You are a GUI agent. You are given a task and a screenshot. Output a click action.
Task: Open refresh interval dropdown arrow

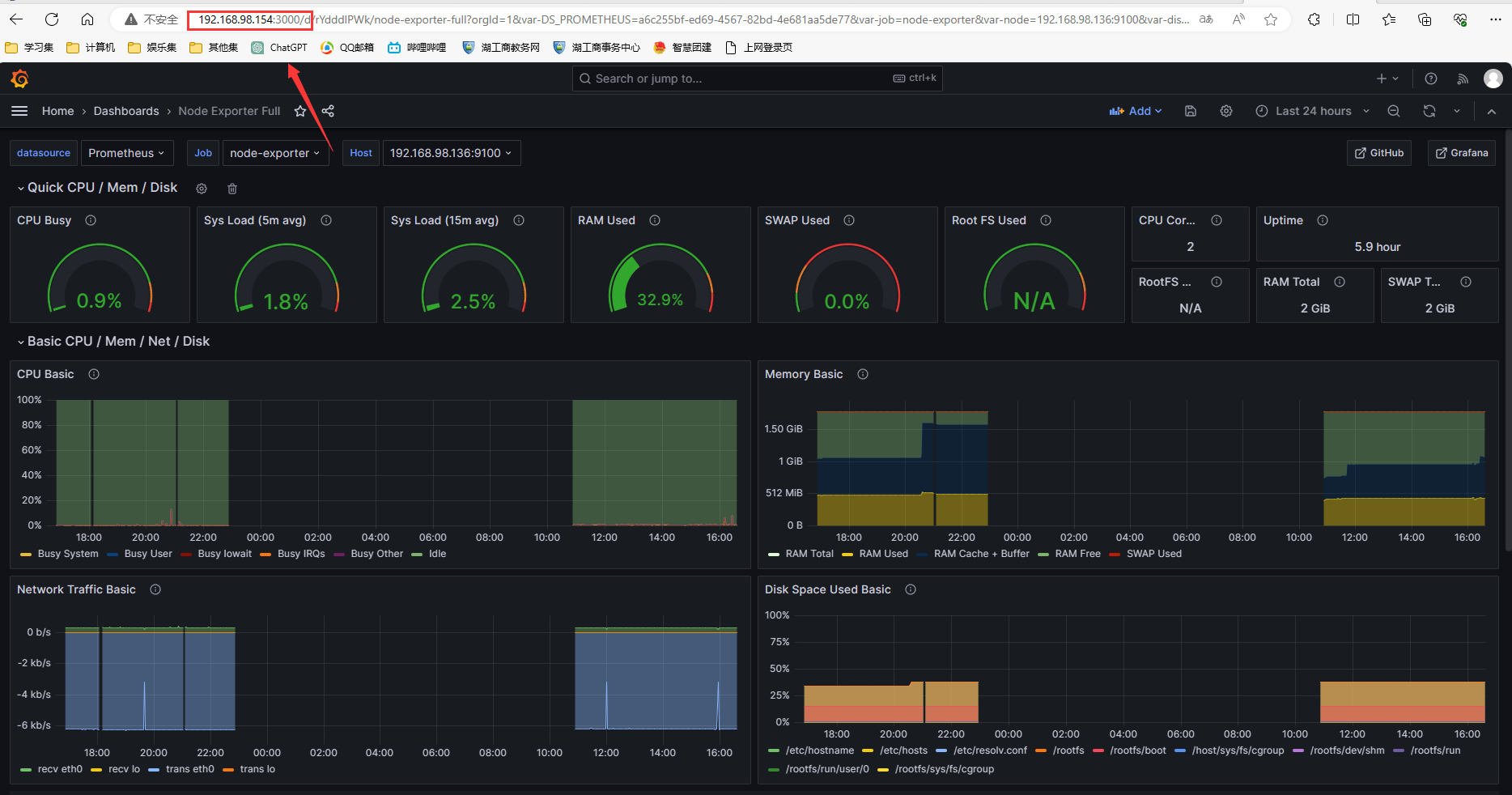pos(1457,111)
